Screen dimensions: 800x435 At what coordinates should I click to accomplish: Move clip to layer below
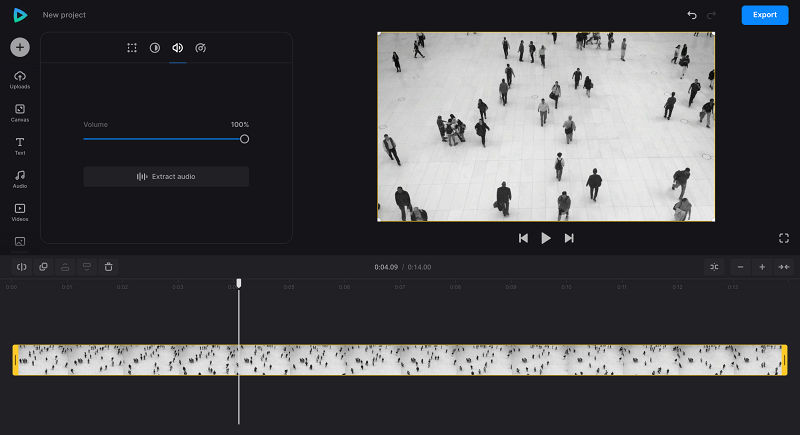[87, 267]
